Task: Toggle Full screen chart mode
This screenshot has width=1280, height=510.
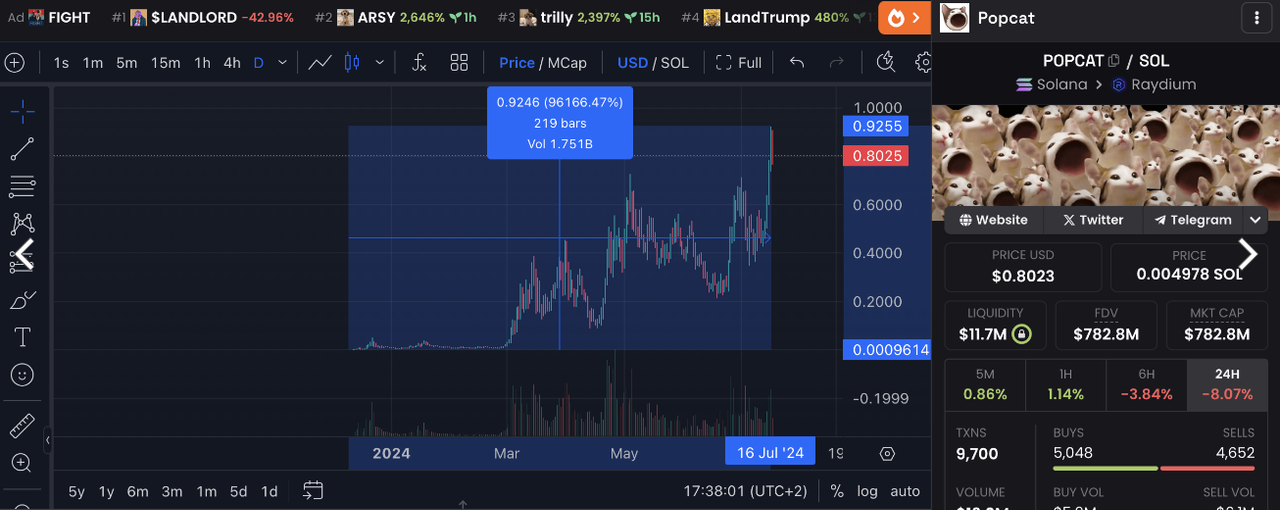Action: (x=739, y=63)
